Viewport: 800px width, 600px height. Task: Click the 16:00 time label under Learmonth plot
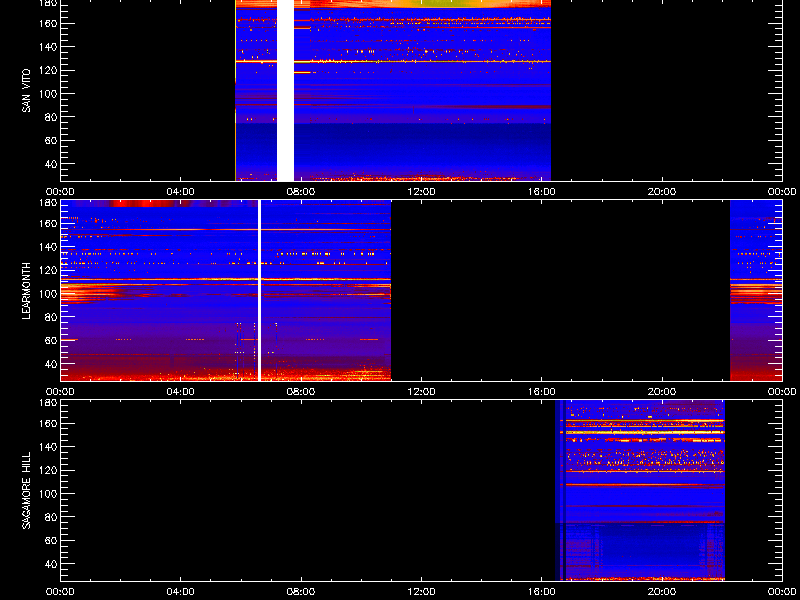[x=542, y=391]
